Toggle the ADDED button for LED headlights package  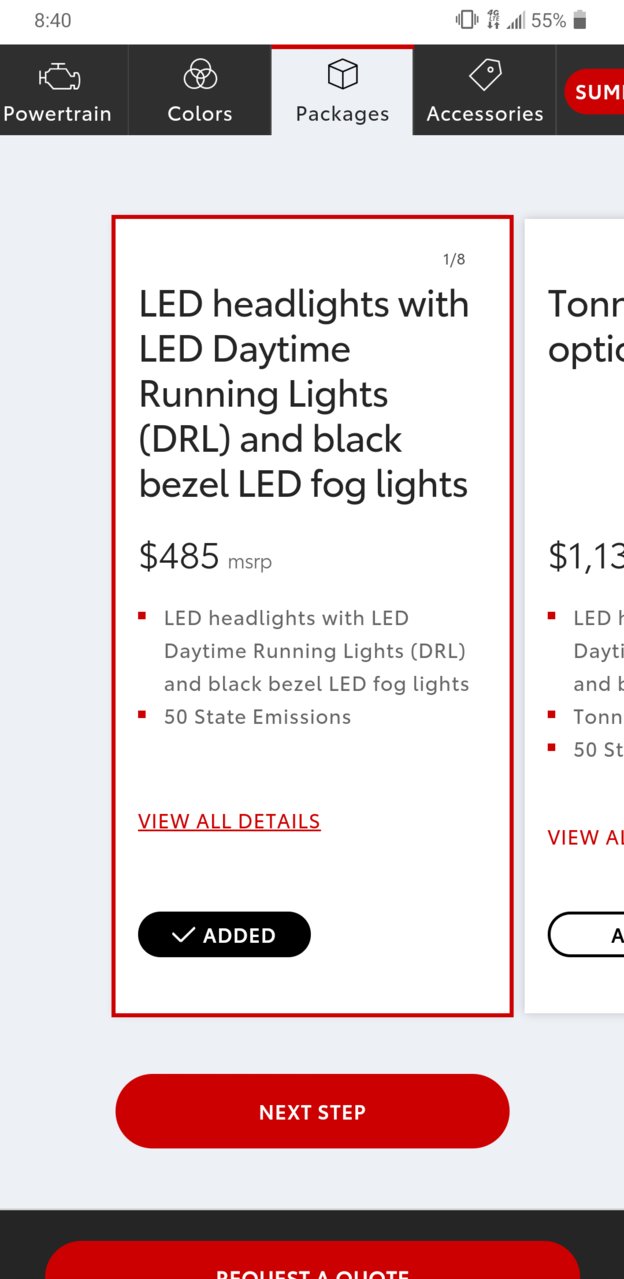tap(224, 934)
